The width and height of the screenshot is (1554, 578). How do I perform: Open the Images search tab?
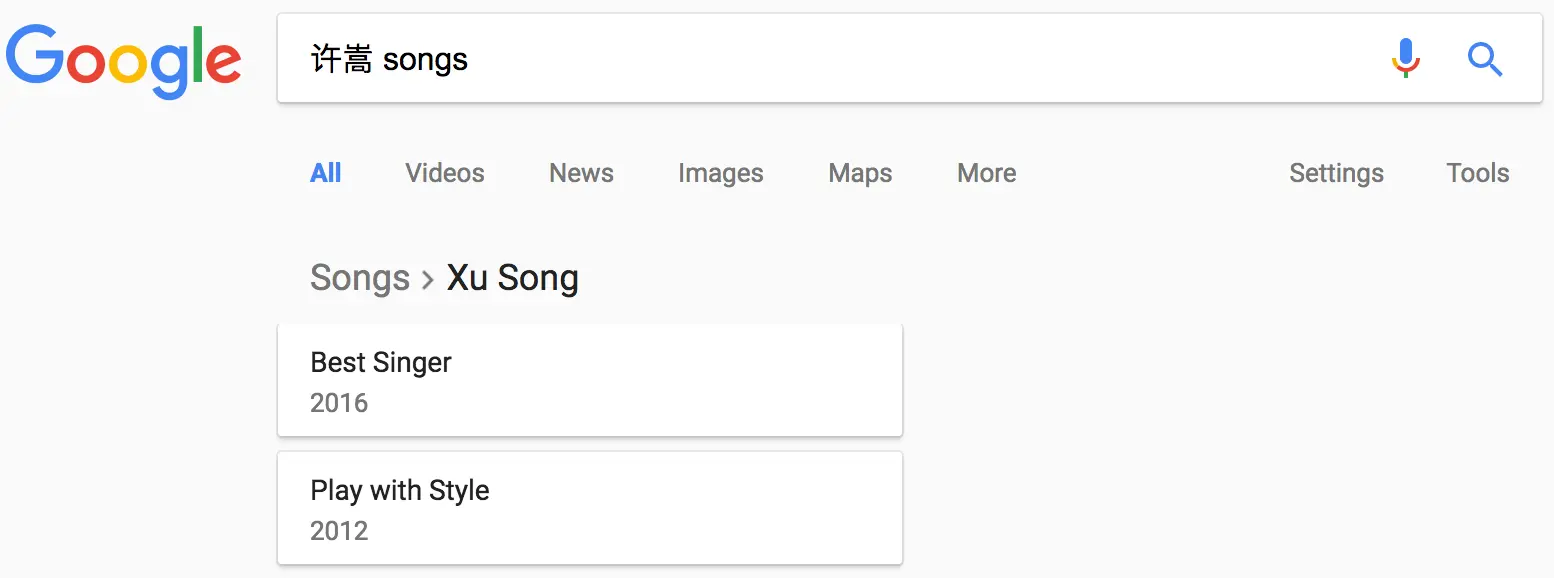tap(720, 173)
